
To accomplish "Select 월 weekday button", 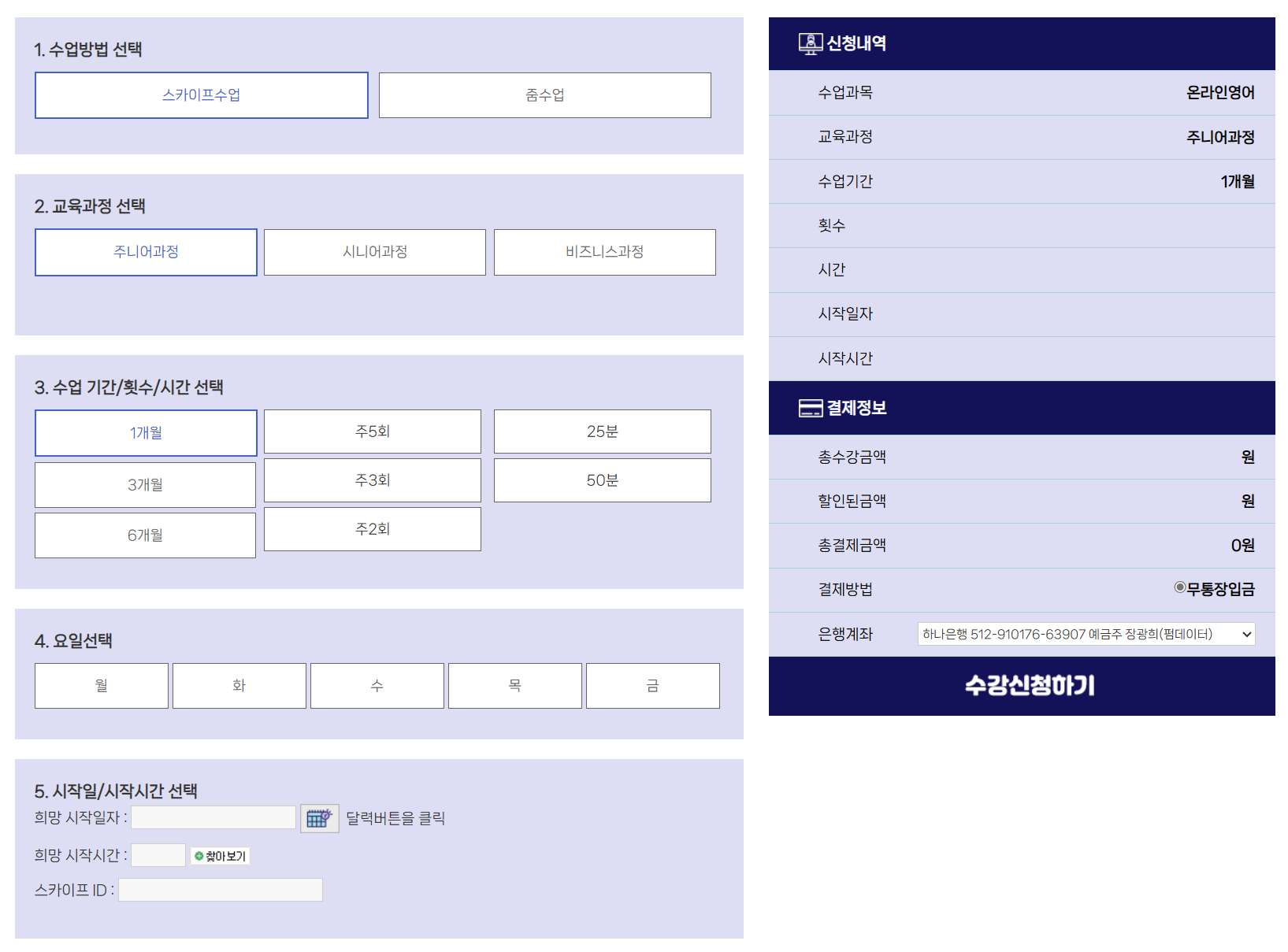I will point(102,686).
